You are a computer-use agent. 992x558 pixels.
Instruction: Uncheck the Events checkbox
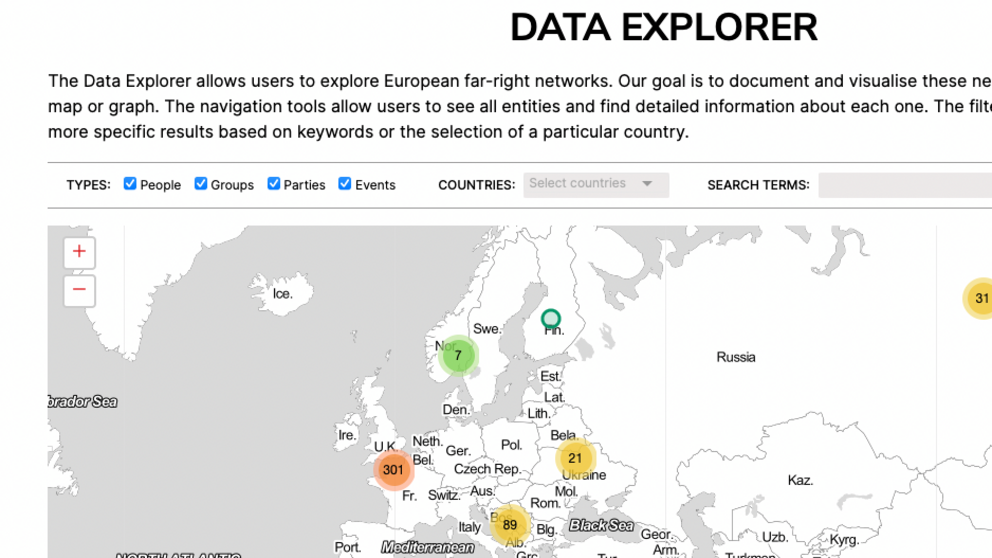tap(345, 184)
